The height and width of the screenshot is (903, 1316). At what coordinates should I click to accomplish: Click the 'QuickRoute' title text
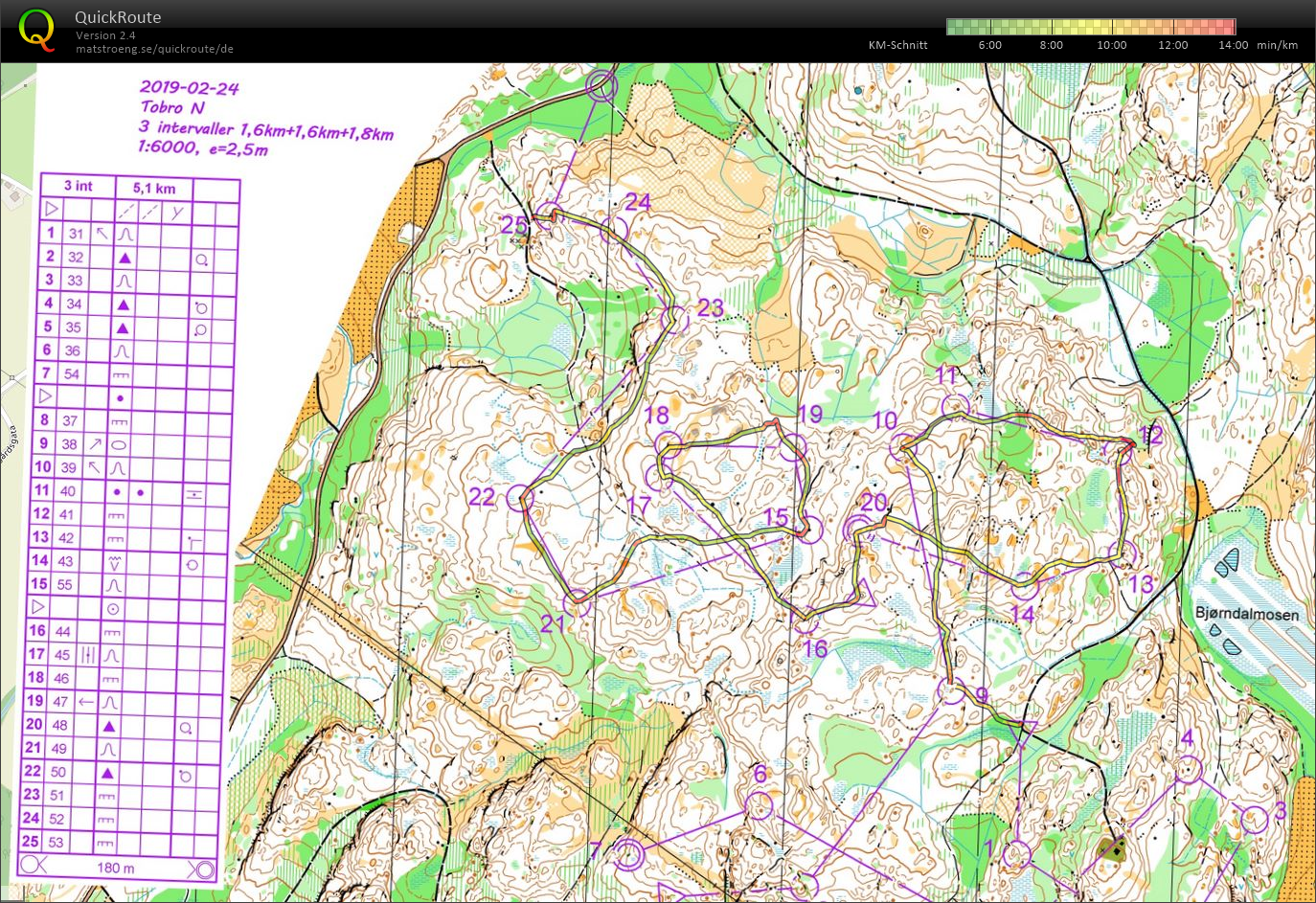coord(118,17)
